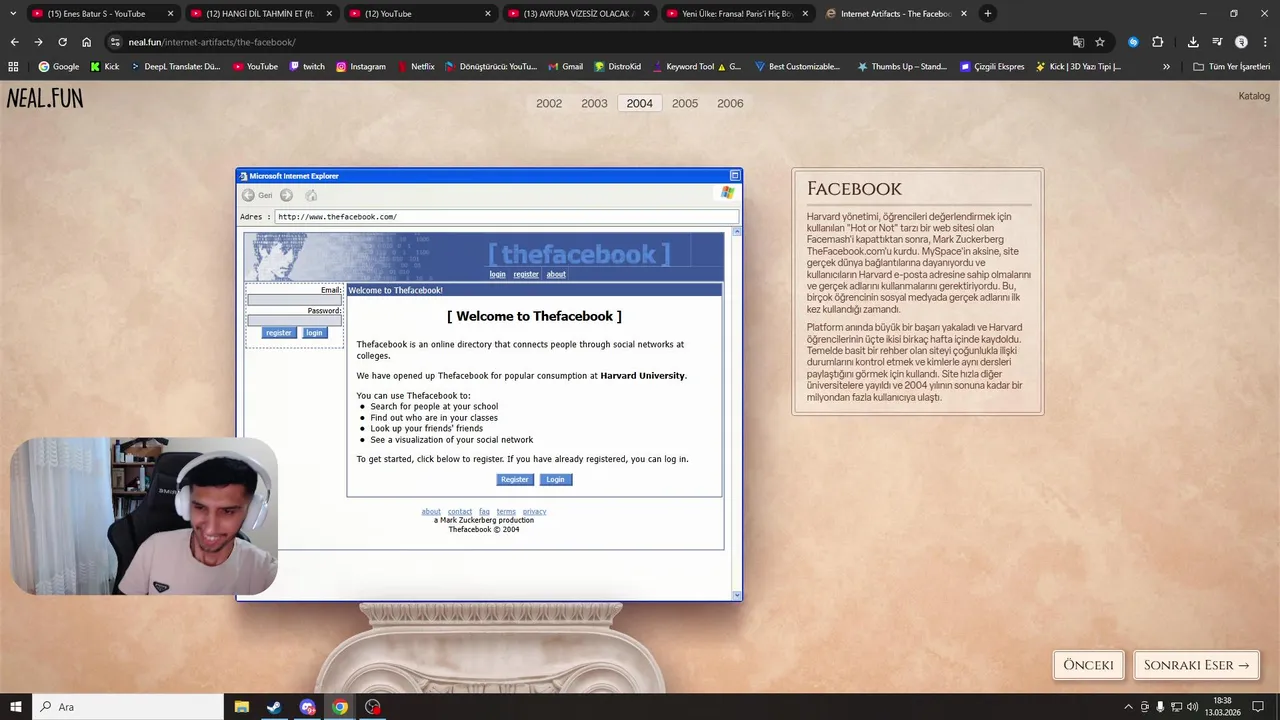Maximize the Internet Explorer artifact window
The height and width of the screenshot is (720, 1280).
[734, 176]
